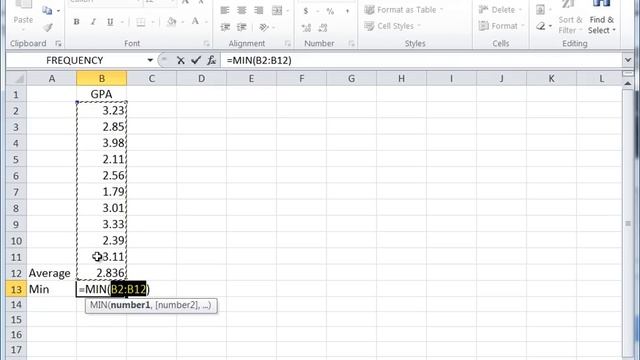Cancel formula entry with X icon
This screenshot has width=640, height=360.
click(x=181, y=60)
